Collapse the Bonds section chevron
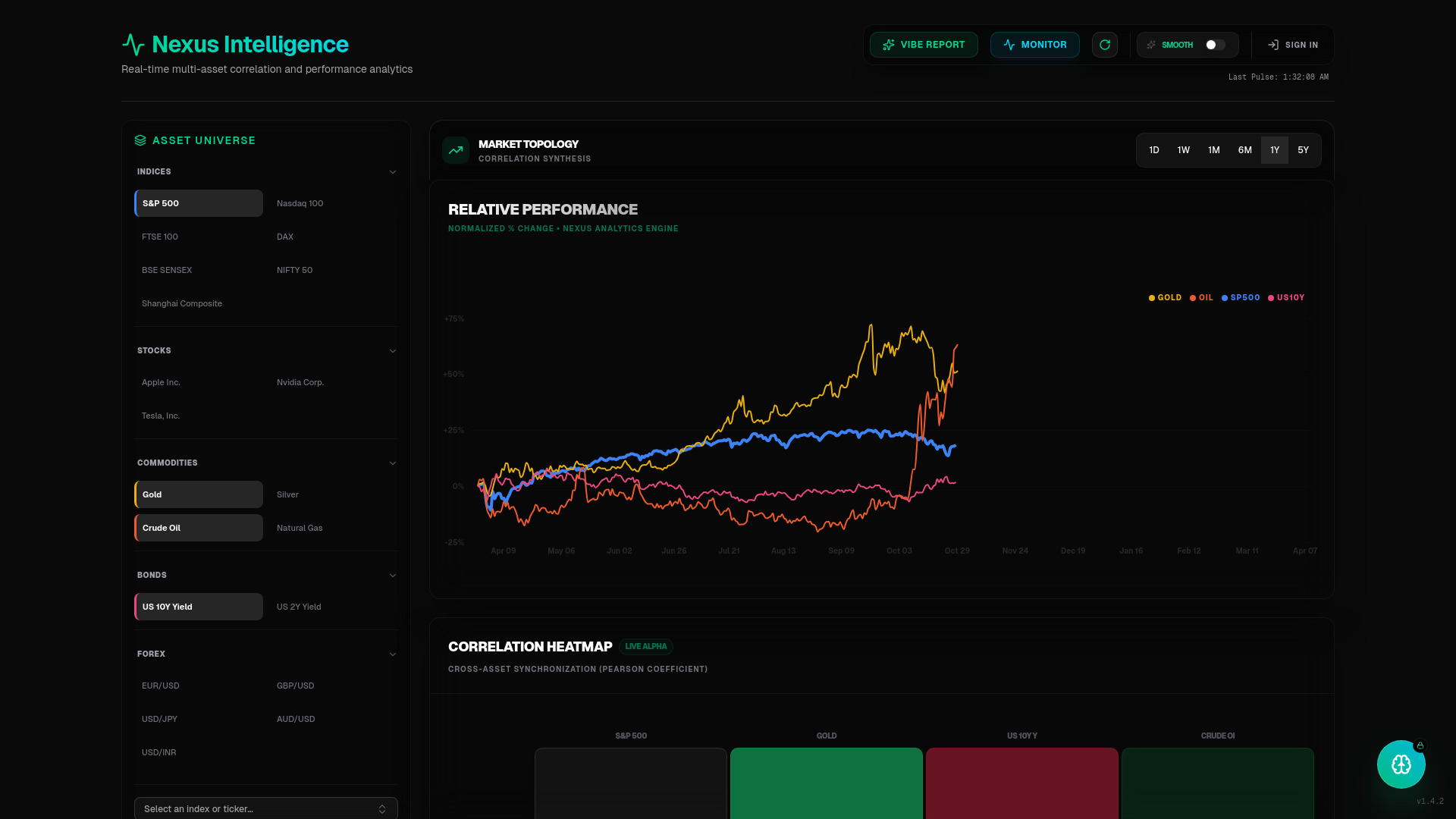 pyautogui.click(x=393, y=576)
